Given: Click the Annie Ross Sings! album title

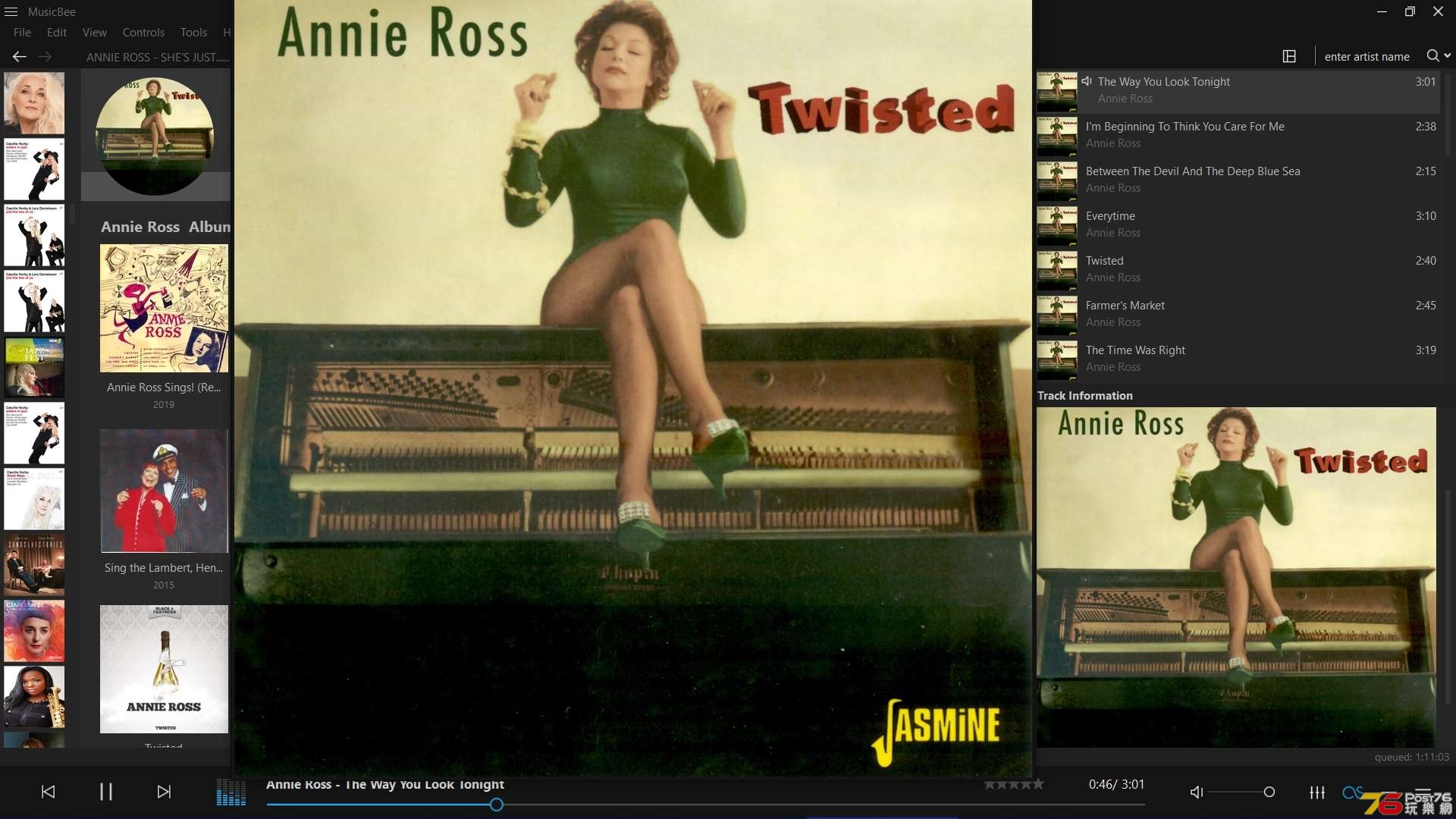Looking at the screenshot, I should [x=164, y=388].
